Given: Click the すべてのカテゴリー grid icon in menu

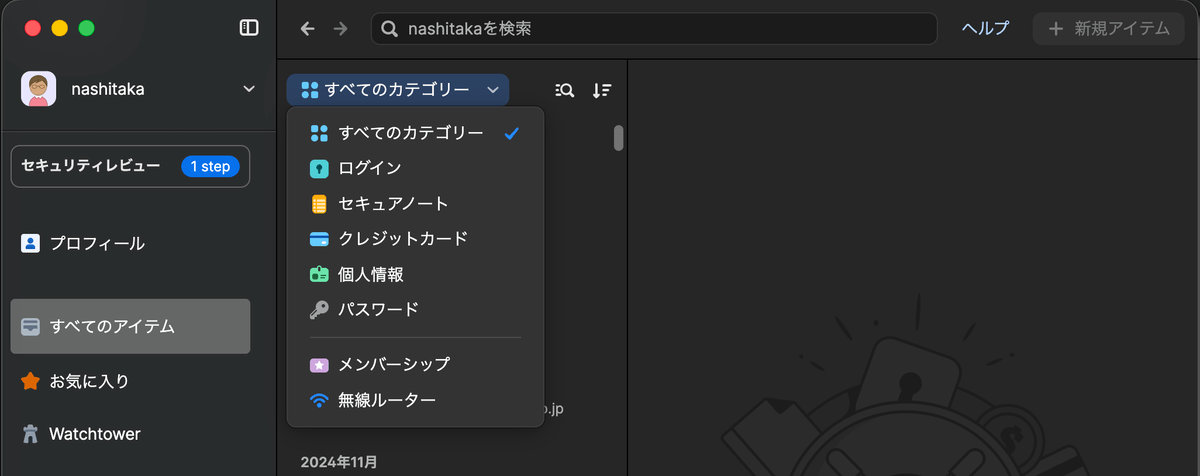Looking at the screenshot, I should click(319, 134).
